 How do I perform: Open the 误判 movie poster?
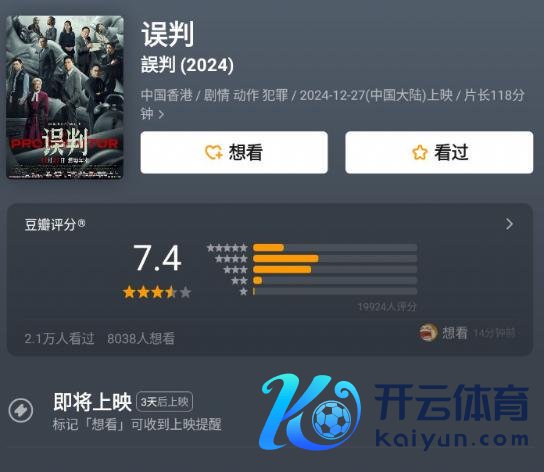point(65,98)
